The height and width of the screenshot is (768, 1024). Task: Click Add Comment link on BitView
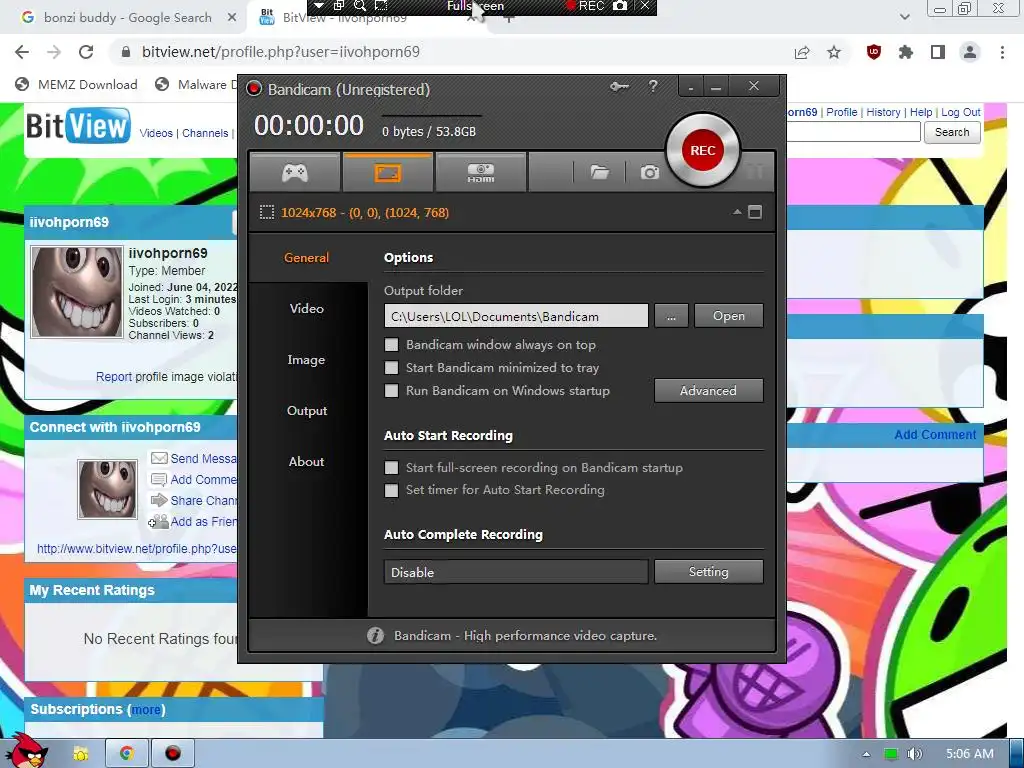935,434
